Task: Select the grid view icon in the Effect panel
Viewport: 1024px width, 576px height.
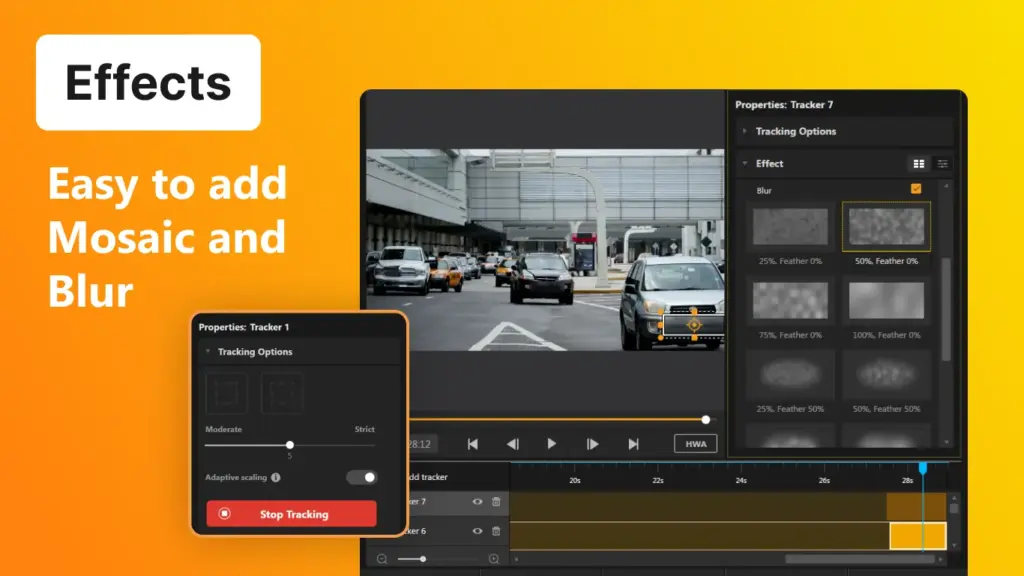Action: click(918, 163)
